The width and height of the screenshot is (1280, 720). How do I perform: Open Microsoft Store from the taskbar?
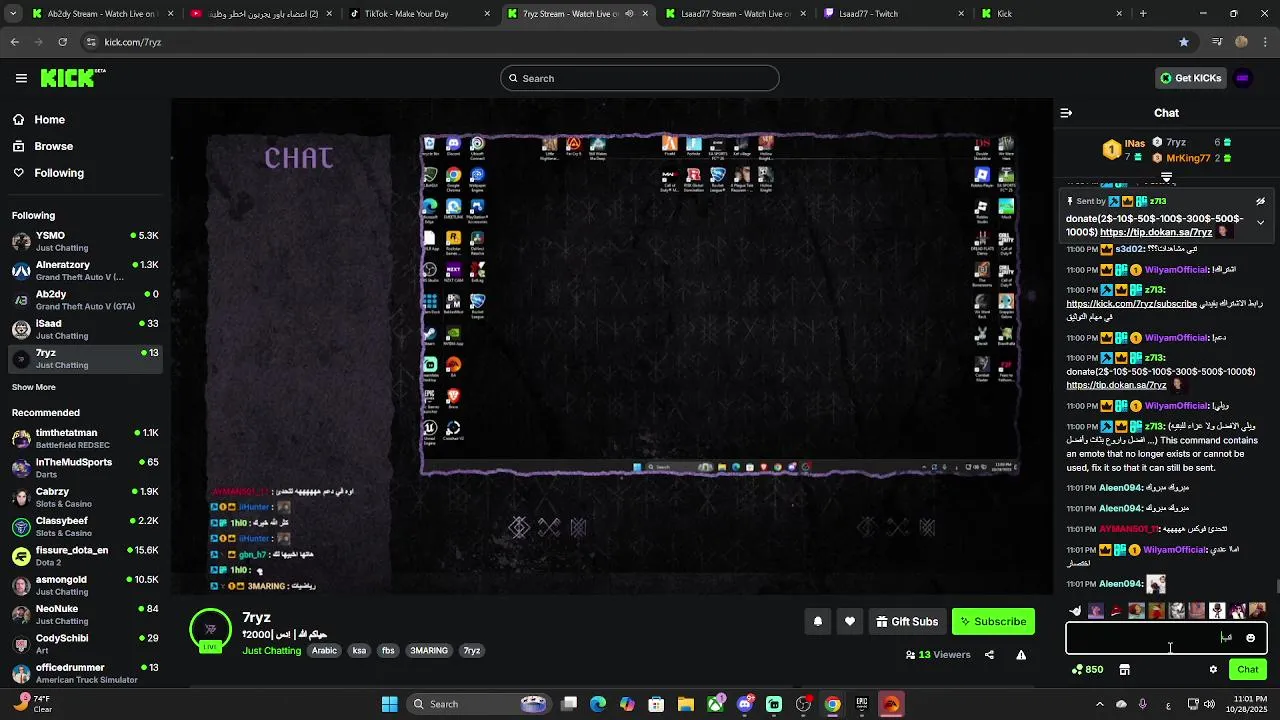pyautogui.click(x=657, y=704)
